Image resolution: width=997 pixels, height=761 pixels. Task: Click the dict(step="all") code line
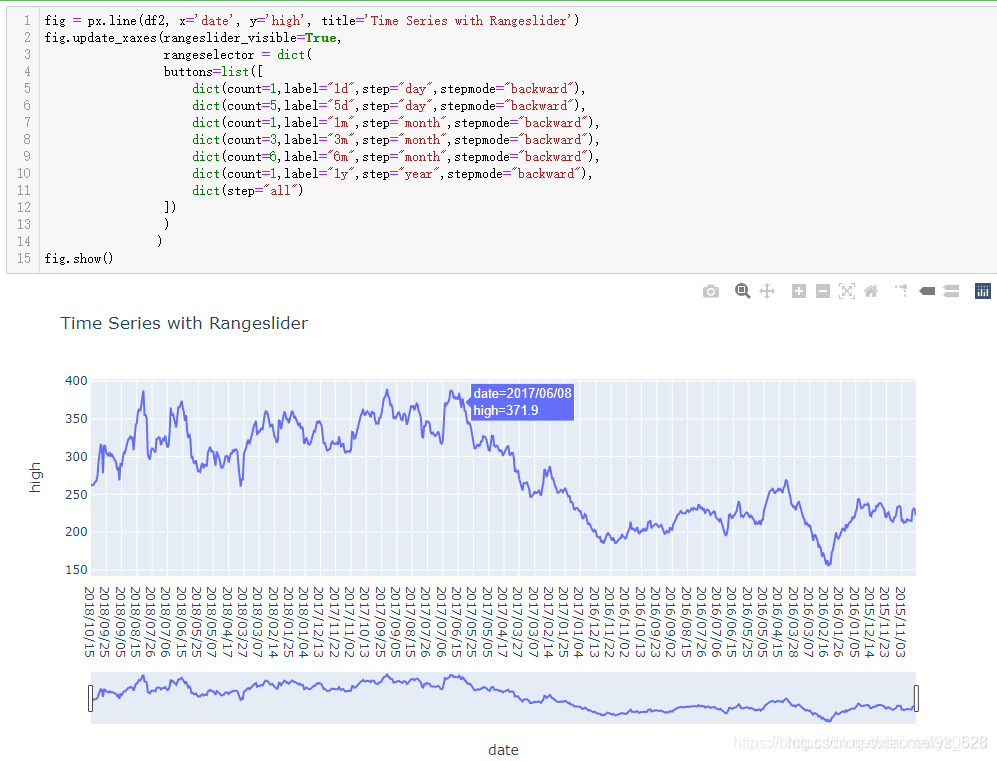coord(248,191)
